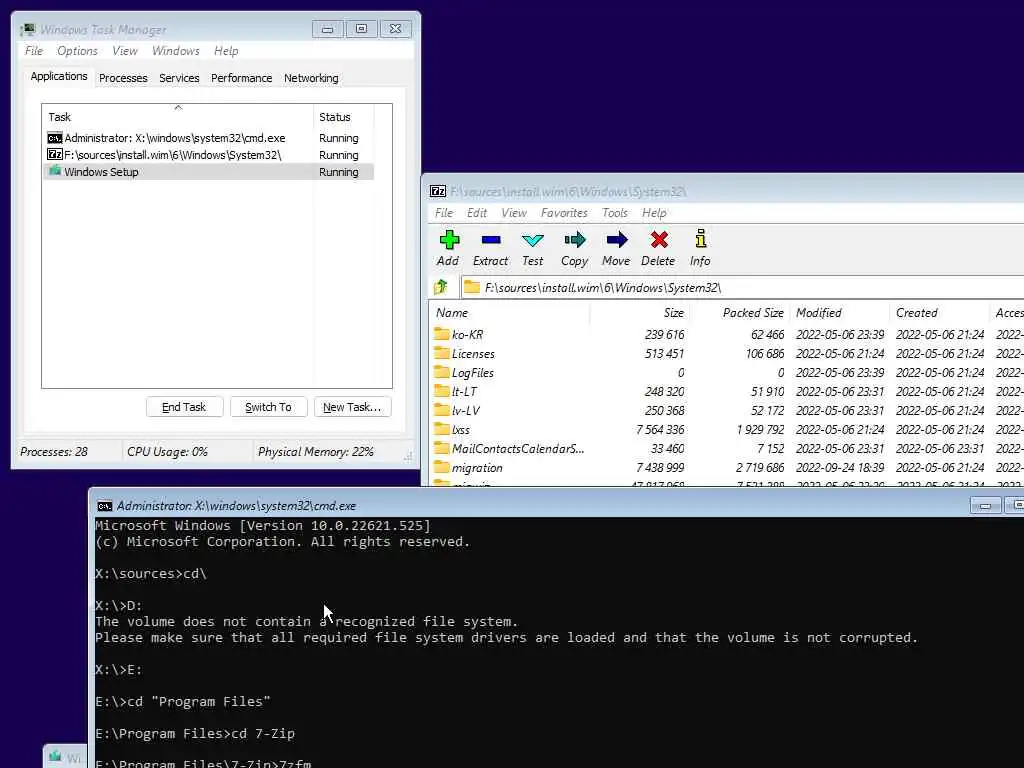Sort 7-Zip list by Created column
This screenshot has width=1024, height=768.
click(940, 313)
